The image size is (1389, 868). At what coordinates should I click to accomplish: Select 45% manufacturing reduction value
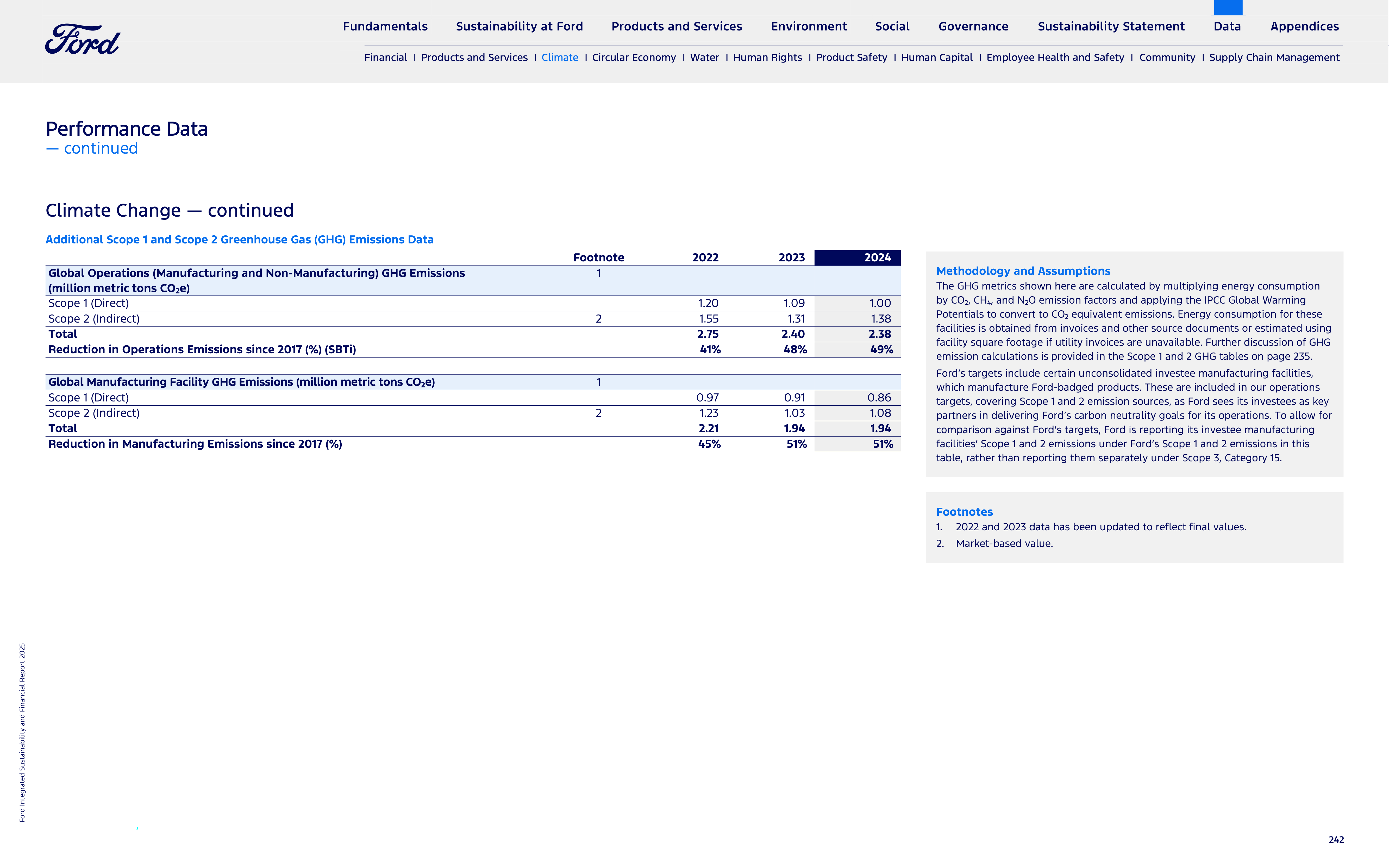click(x=709, y=444)
